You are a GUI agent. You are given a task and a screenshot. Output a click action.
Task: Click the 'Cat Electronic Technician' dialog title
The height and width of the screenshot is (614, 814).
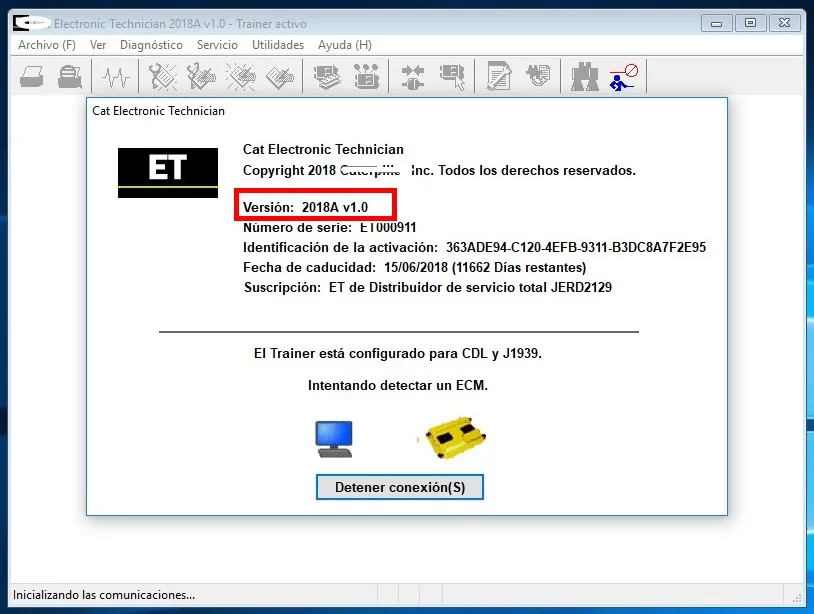158,111
